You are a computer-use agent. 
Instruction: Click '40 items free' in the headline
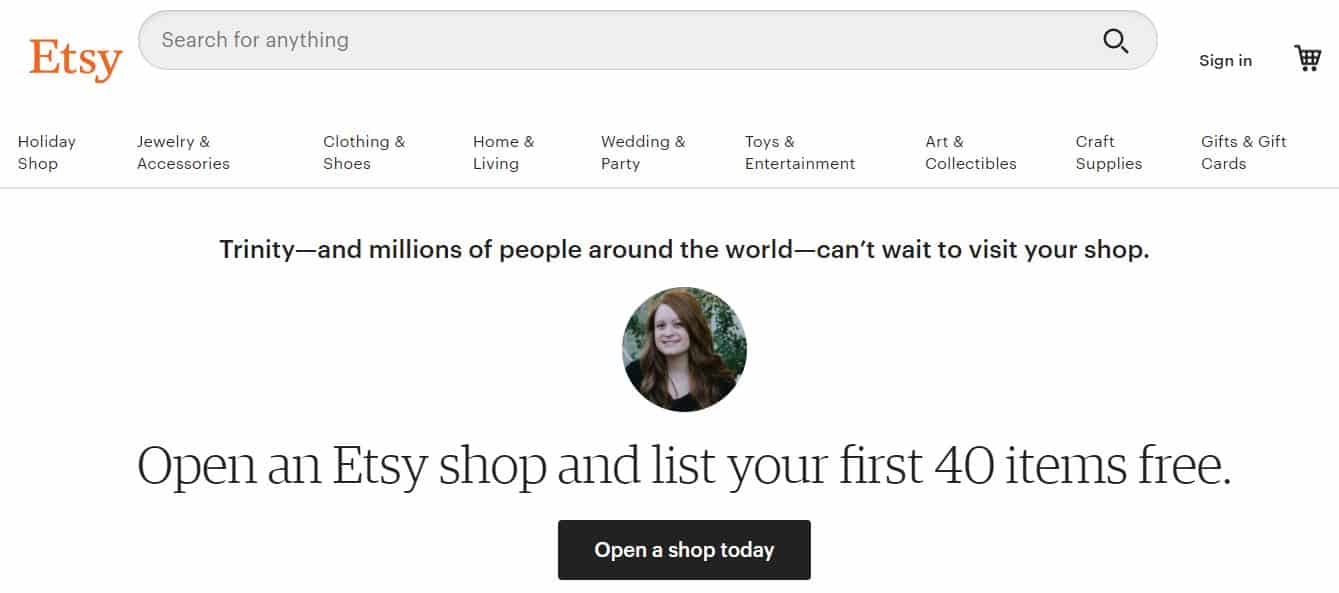point(1081,465)
